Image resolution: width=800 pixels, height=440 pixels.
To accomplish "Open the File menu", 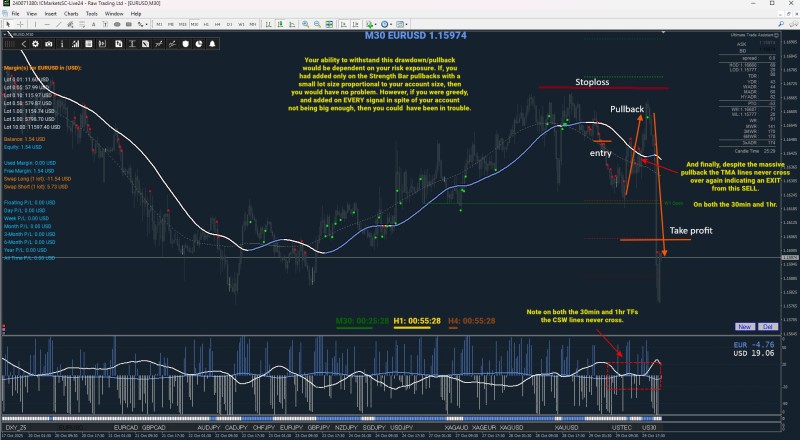I will point(15,14).
